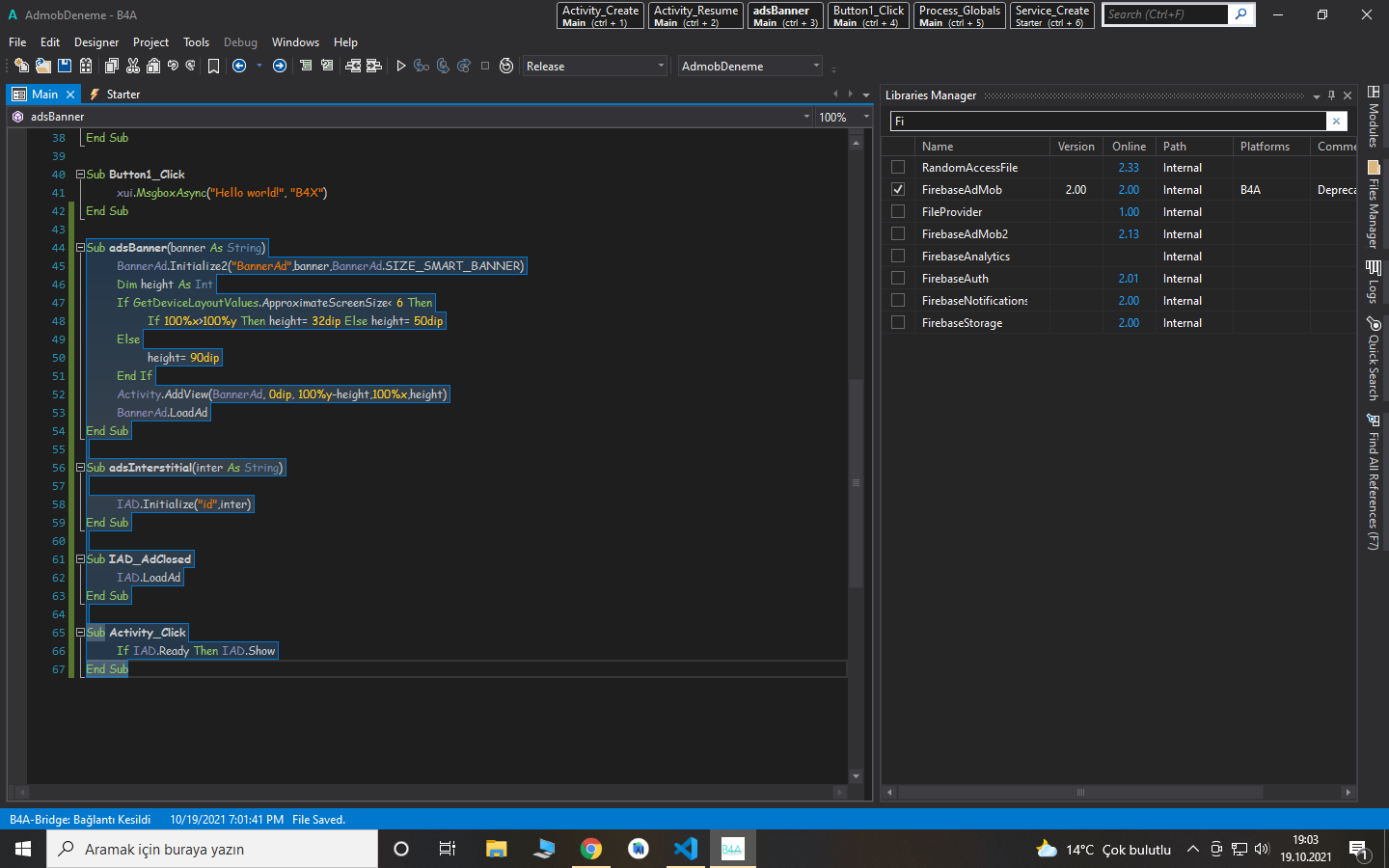Click the Restart circular arrow icon
Viewport: 1389px width, 868px height.
506,66
